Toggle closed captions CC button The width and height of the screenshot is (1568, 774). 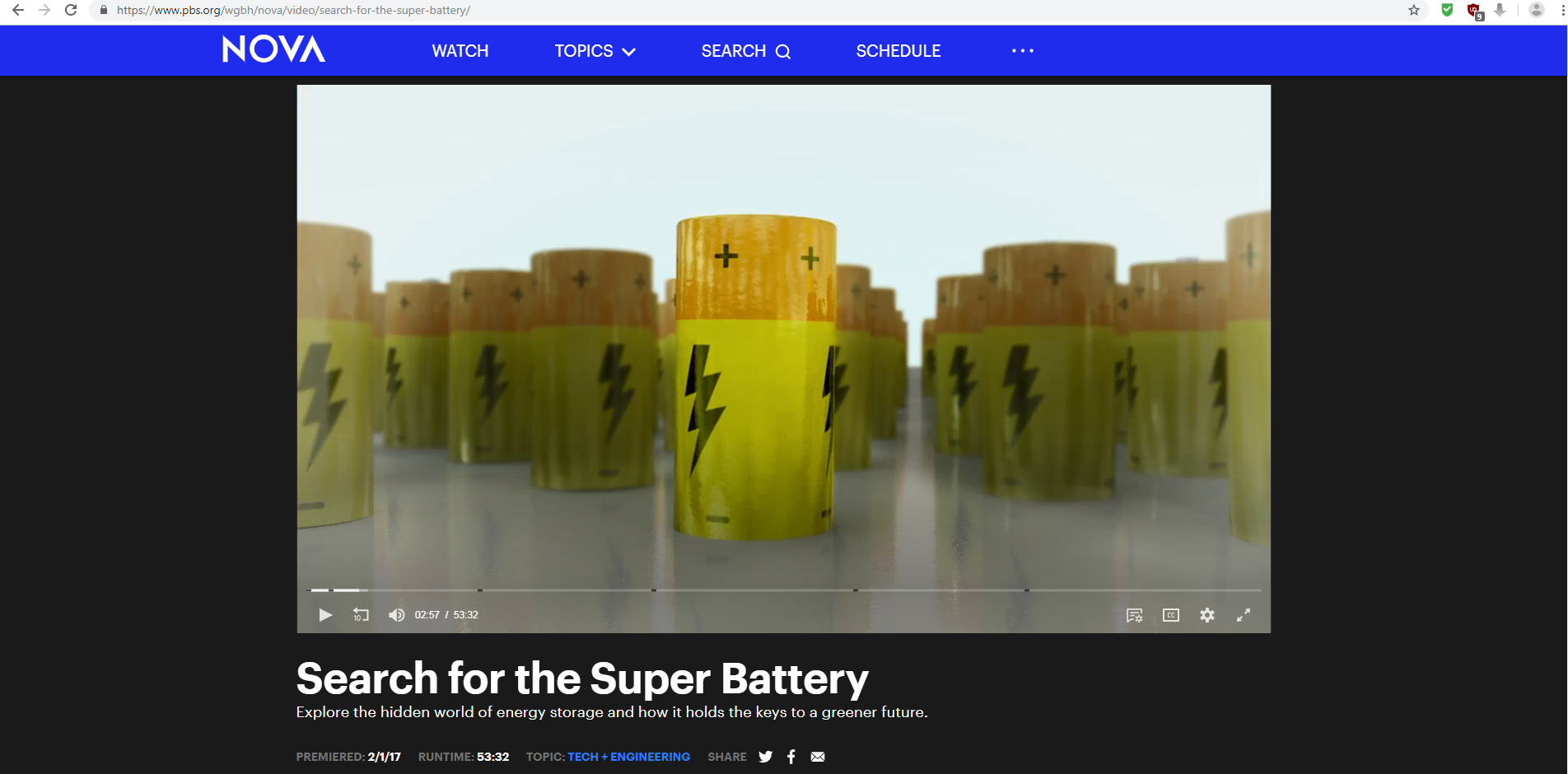coord(1170,615)
